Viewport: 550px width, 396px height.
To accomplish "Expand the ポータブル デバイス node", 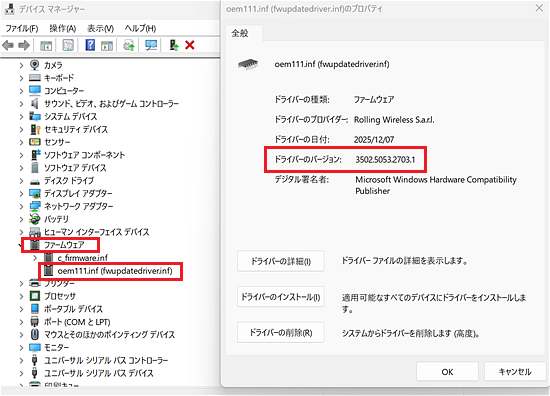I will [x=21, y=309].
